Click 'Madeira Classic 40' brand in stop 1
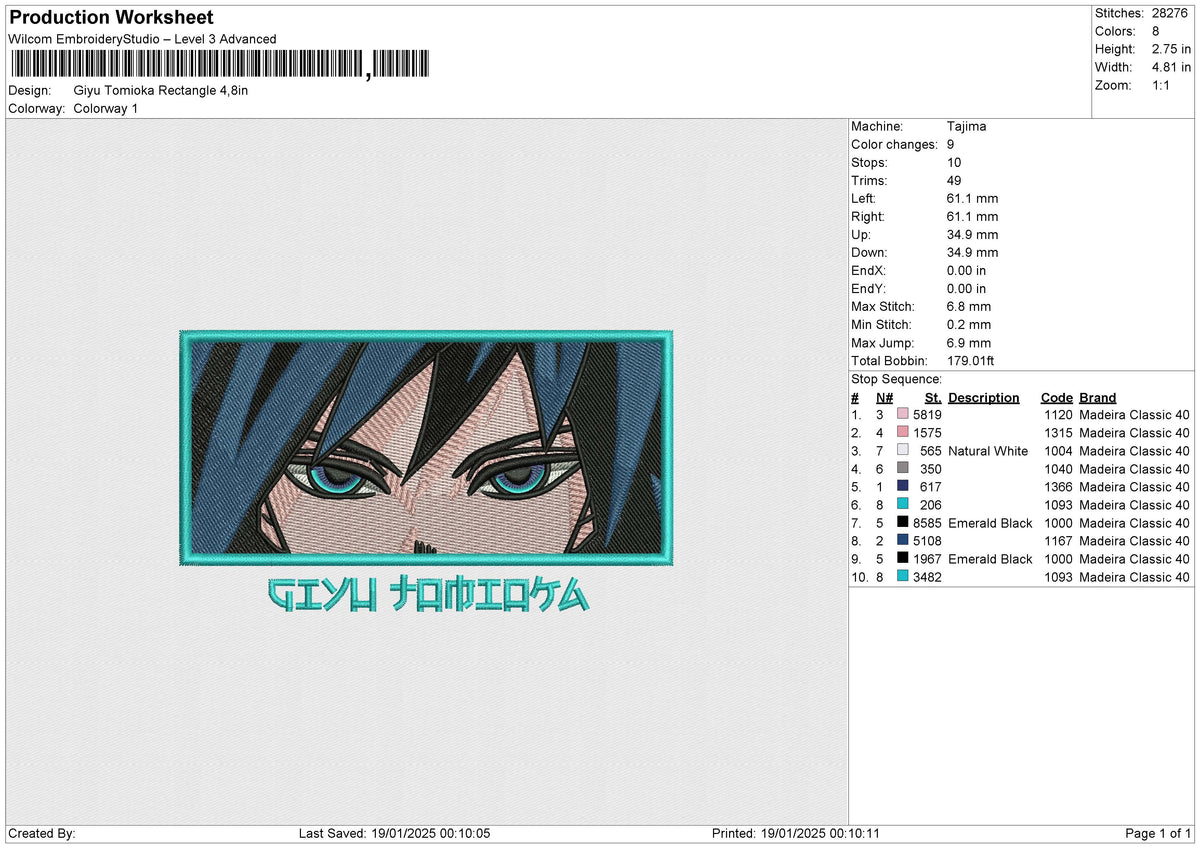 pos(1135,415)
